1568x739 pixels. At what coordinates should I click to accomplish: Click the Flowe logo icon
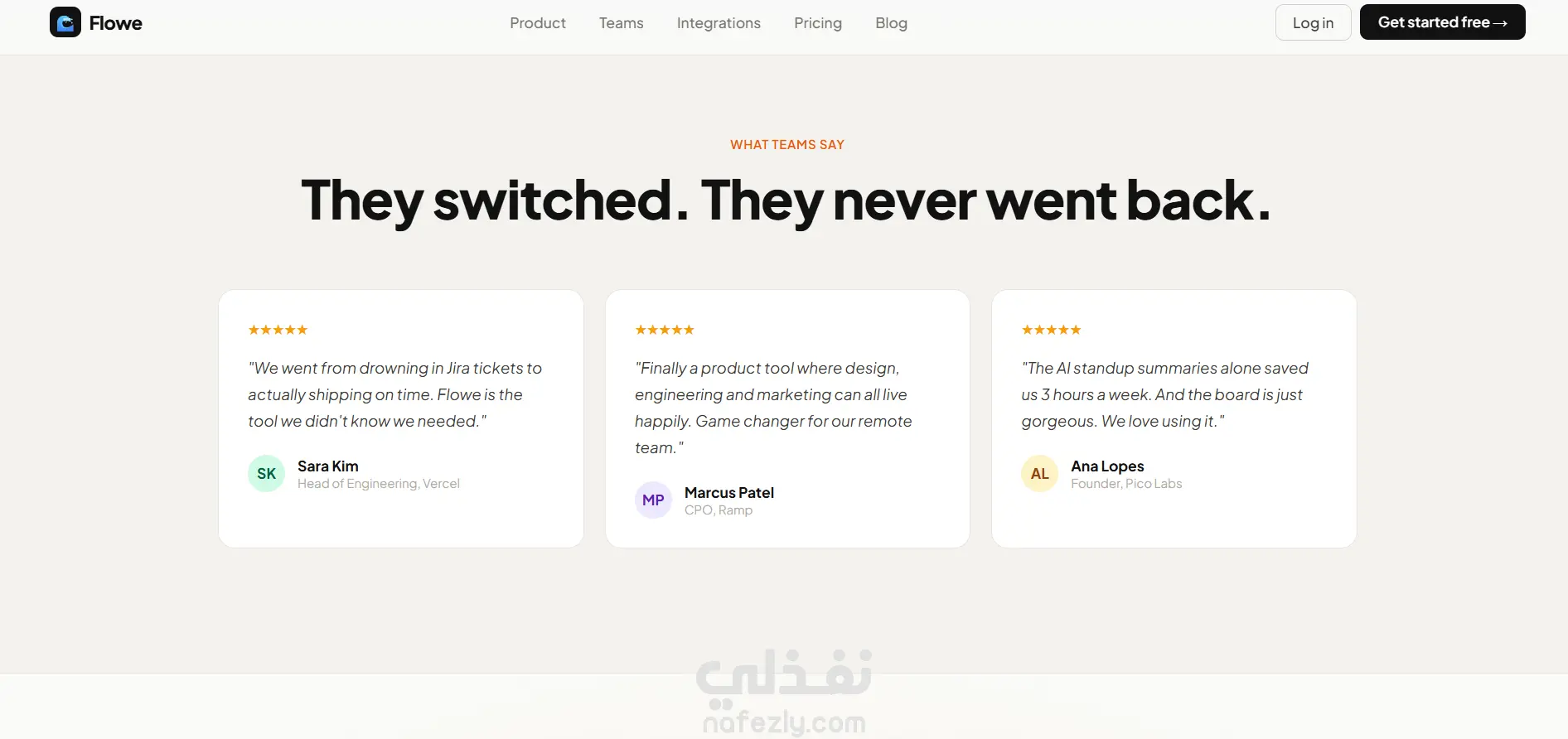[65, 22]
